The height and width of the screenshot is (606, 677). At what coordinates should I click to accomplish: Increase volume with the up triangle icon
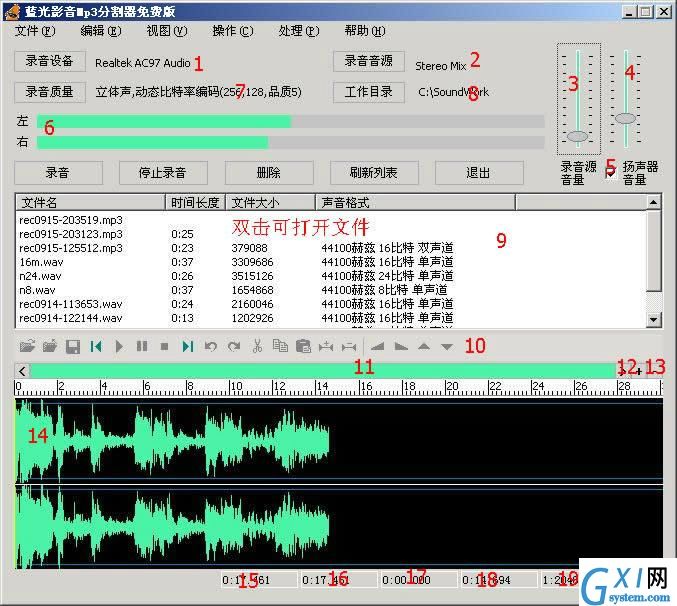click(424, 346)
